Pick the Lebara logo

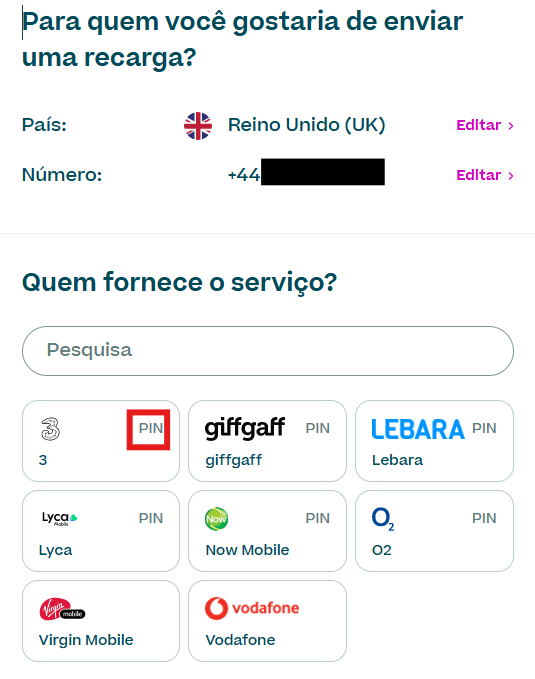[418, 429]
